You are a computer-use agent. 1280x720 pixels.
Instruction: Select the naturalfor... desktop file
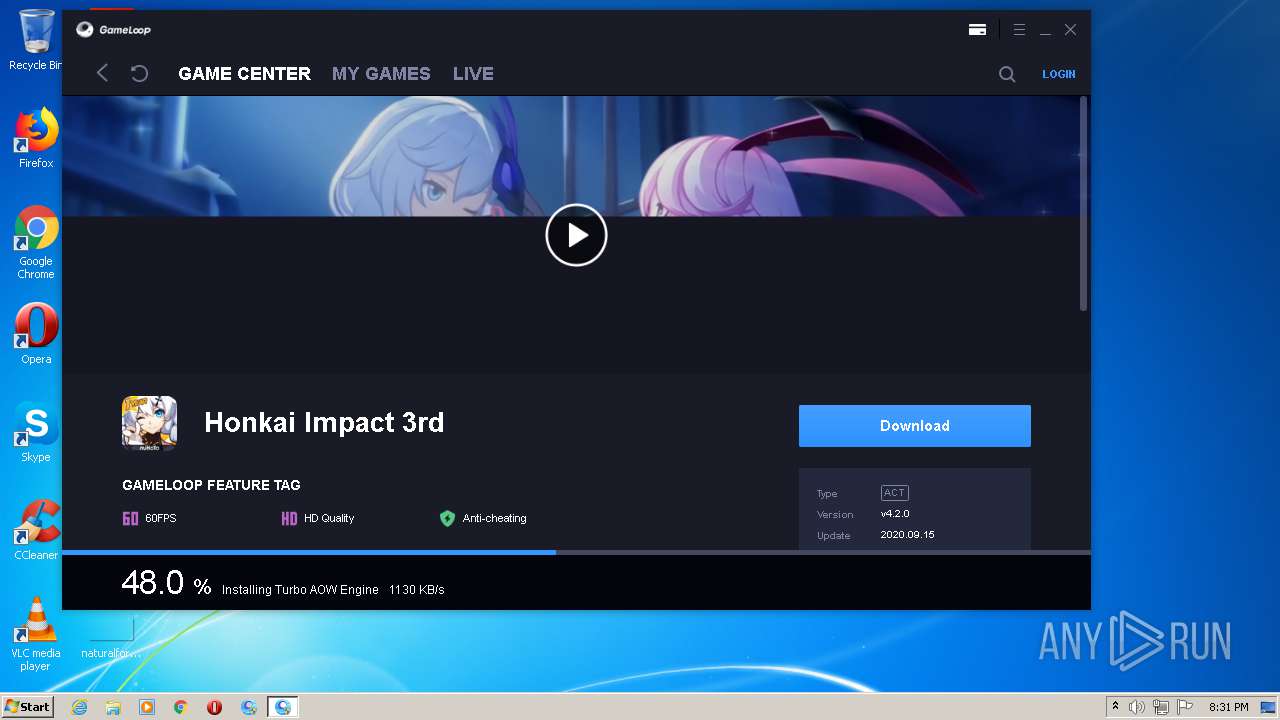point(110,638)
